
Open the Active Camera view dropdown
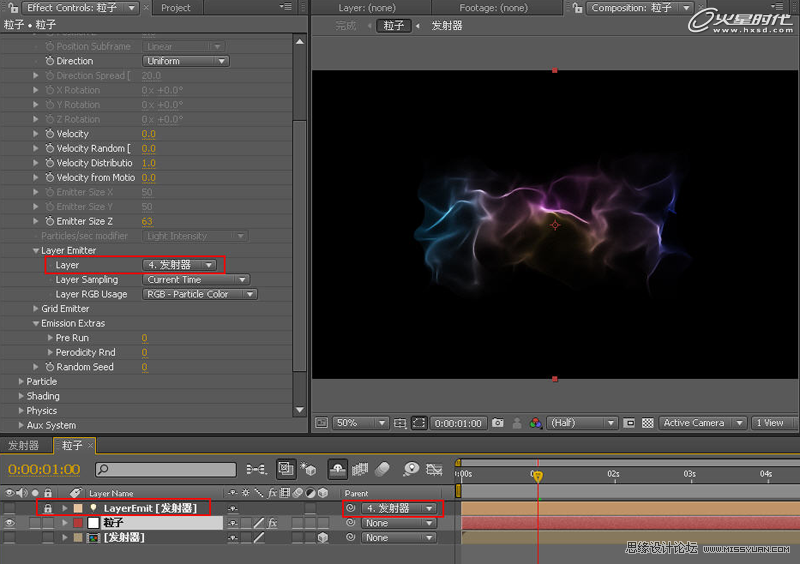(703, 423)
